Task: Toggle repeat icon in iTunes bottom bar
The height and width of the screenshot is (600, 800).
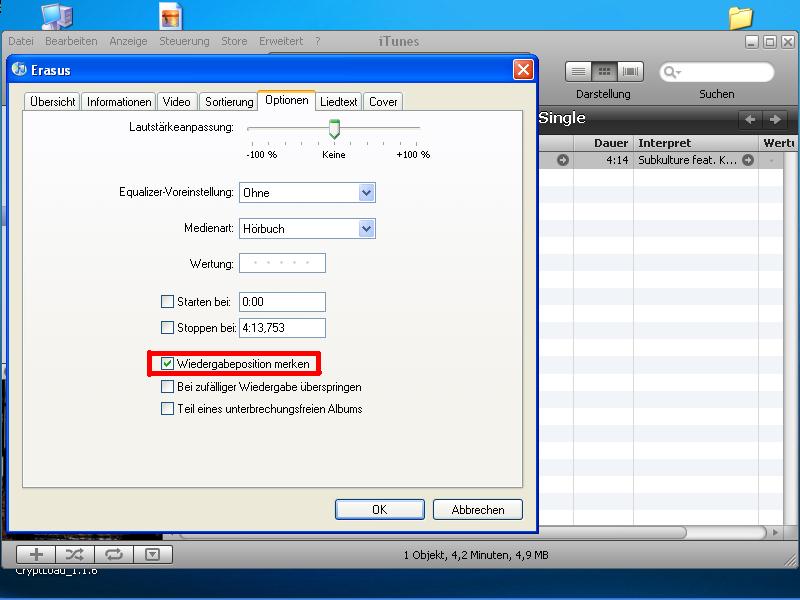Action: point(114,554)
